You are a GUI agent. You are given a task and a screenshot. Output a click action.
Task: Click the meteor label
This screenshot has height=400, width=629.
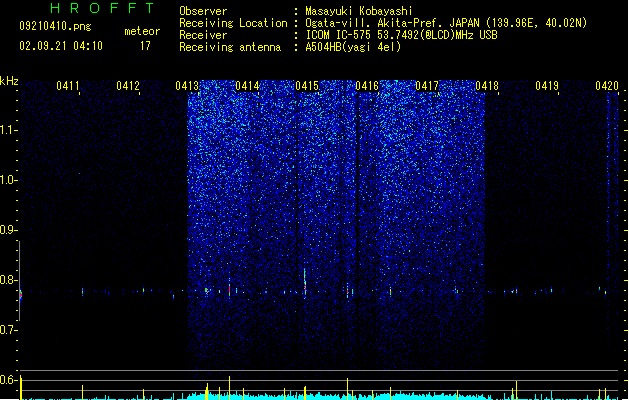[142, 31]
